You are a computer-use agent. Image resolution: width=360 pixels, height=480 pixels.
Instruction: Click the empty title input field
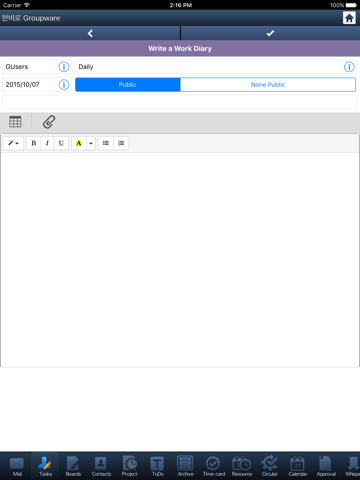[179, 102]
